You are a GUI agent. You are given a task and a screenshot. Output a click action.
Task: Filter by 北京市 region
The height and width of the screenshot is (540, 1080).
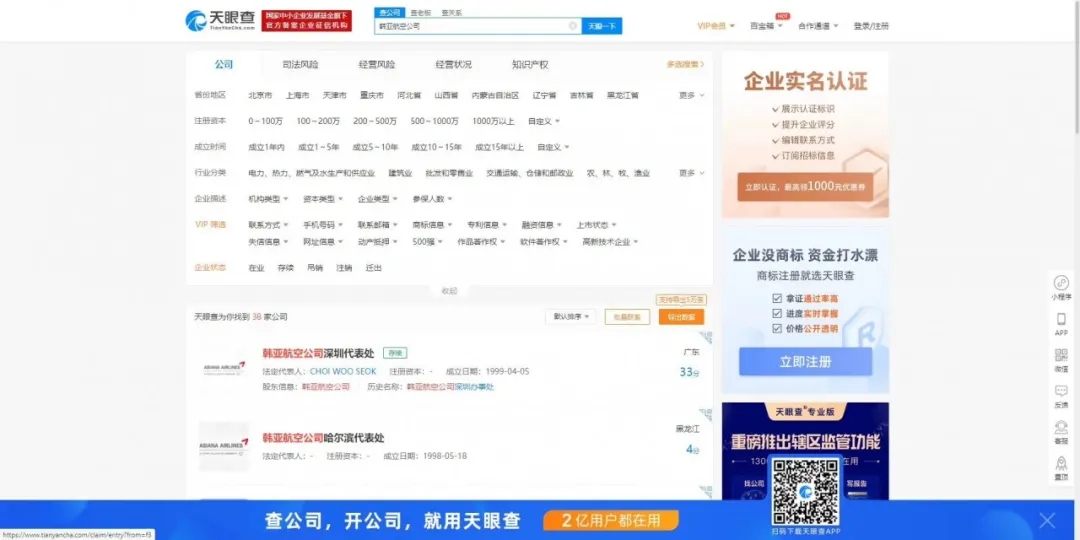[260, 95]
